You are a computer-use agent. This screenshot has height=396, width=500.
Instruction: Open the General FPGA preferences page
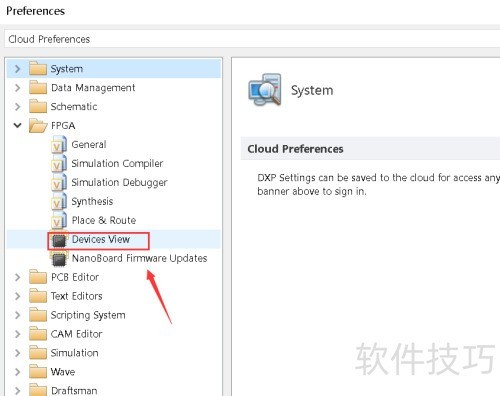click(x=89, y=145)
